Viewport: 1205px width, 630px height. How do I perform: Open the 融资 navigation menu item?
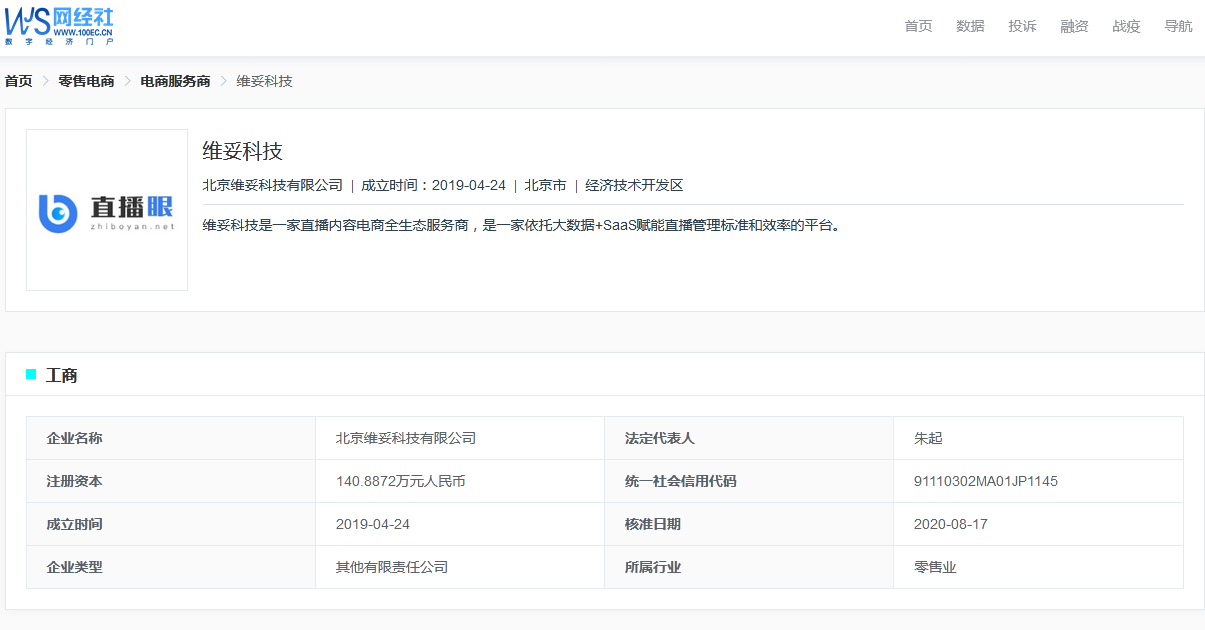[1074, 26]
